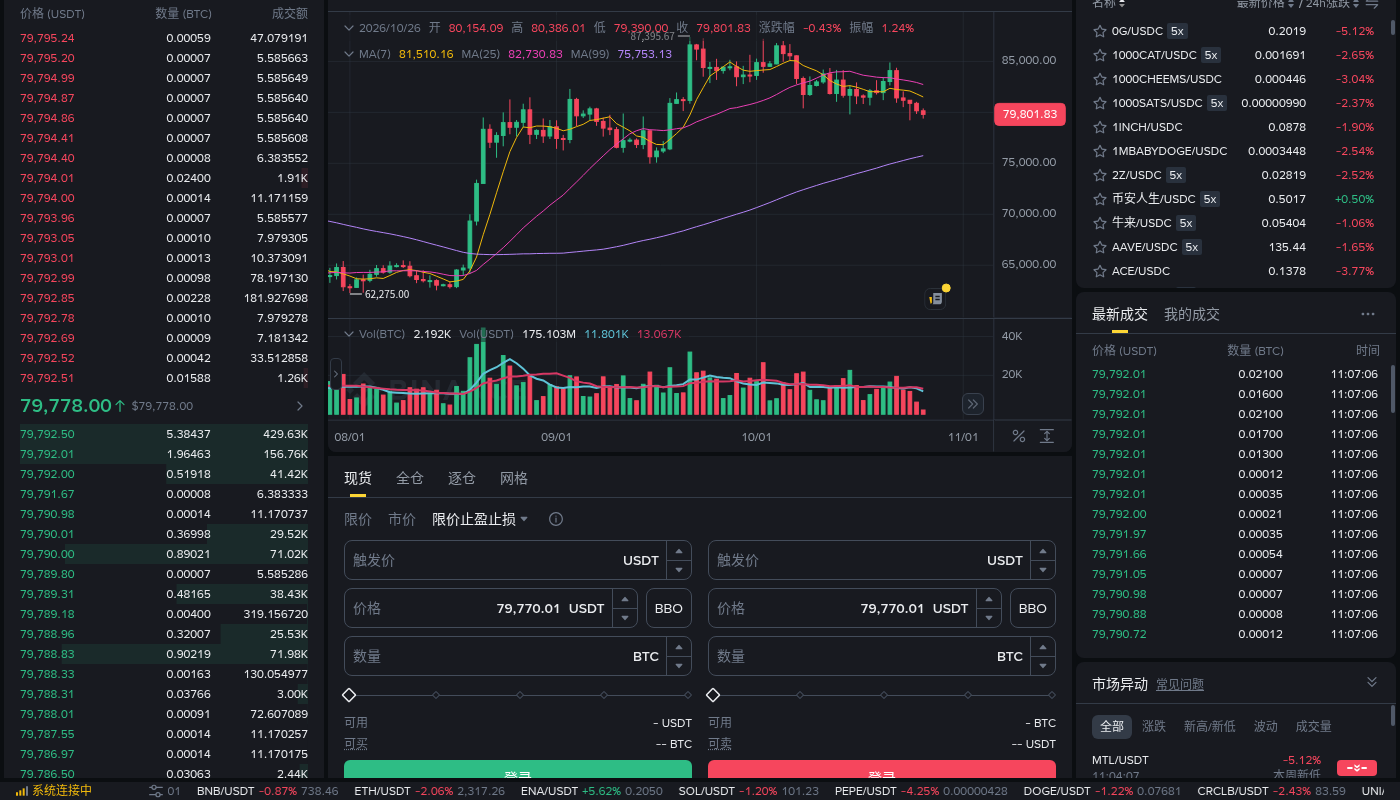Viewport: 1400px width, 800px height.
Task: Open the 限价止盈止损 order type dropdown
Action: [x=480, y=519]
